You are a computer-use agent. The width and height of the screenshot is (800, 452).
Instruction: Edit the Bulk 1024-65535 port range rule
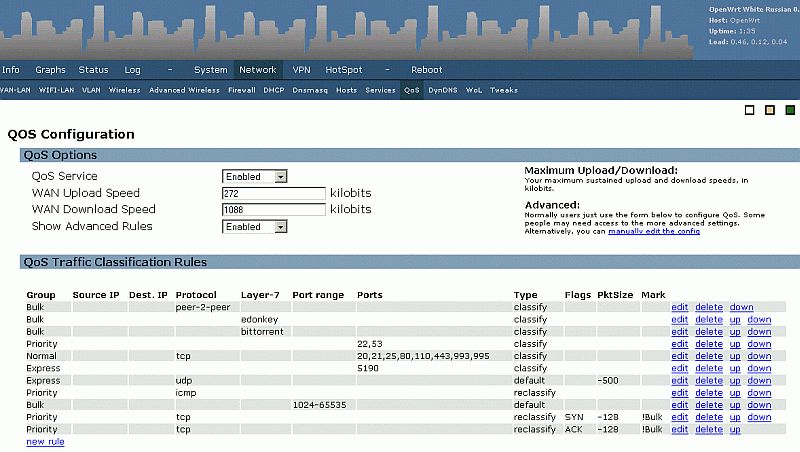(x=680, y=405)
